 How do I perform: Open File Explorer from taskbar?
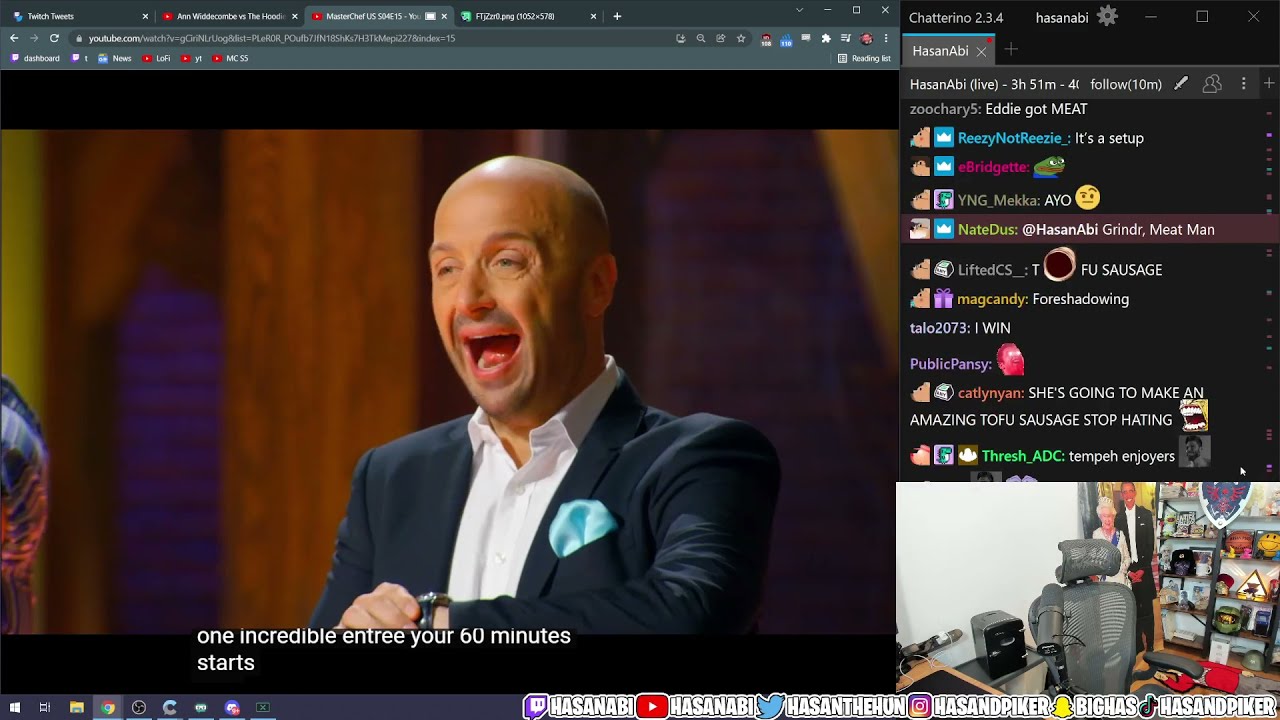point(76,707)
